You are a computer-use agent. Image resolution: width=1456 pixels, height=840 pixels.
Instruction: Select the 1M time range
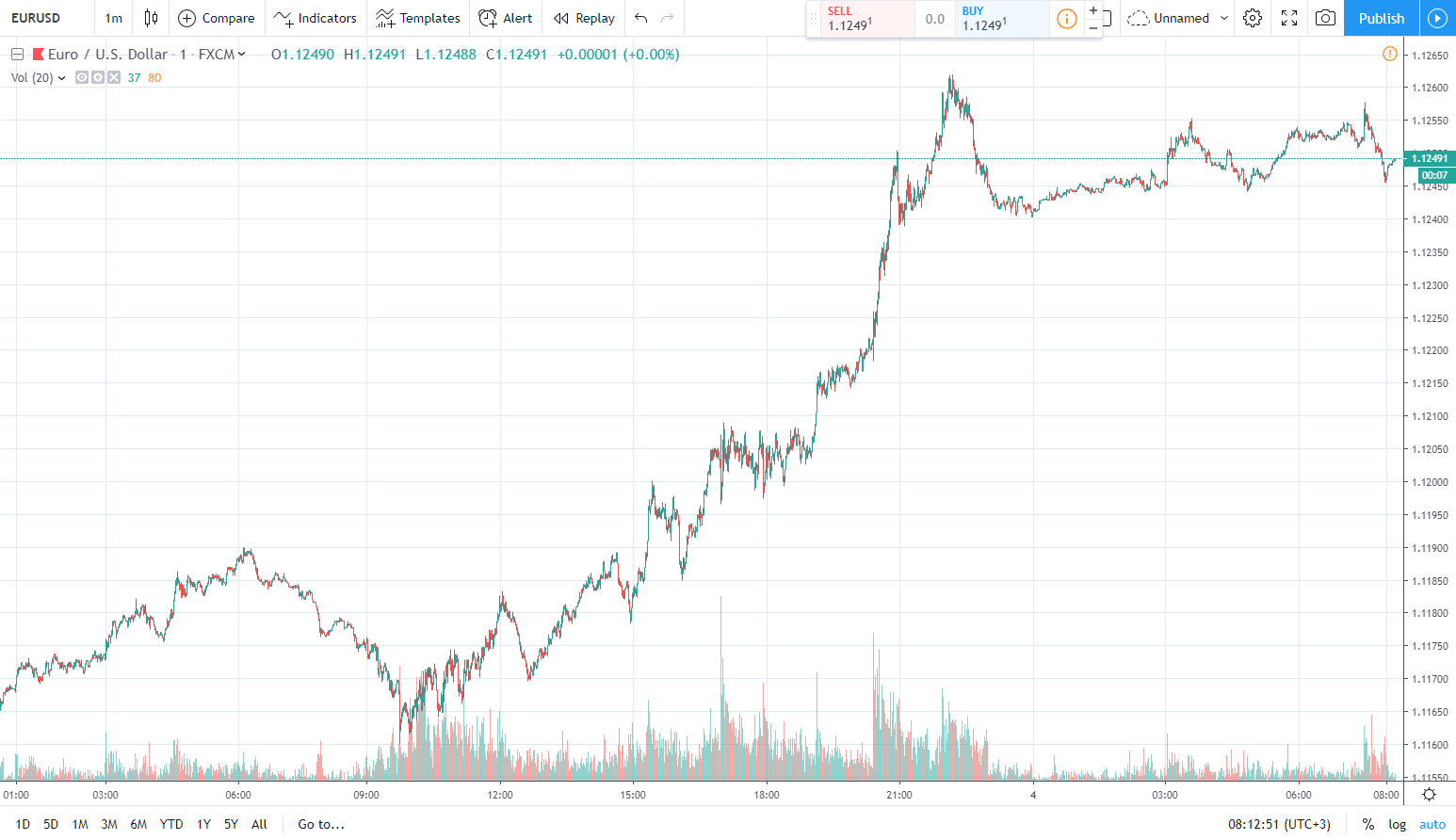pyautogui.click(x=80, y=824)
